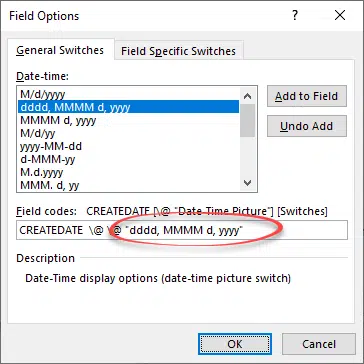Click the Add to Field button
Viewport: 364px width, 364px height.
click(x=307, y=96)
